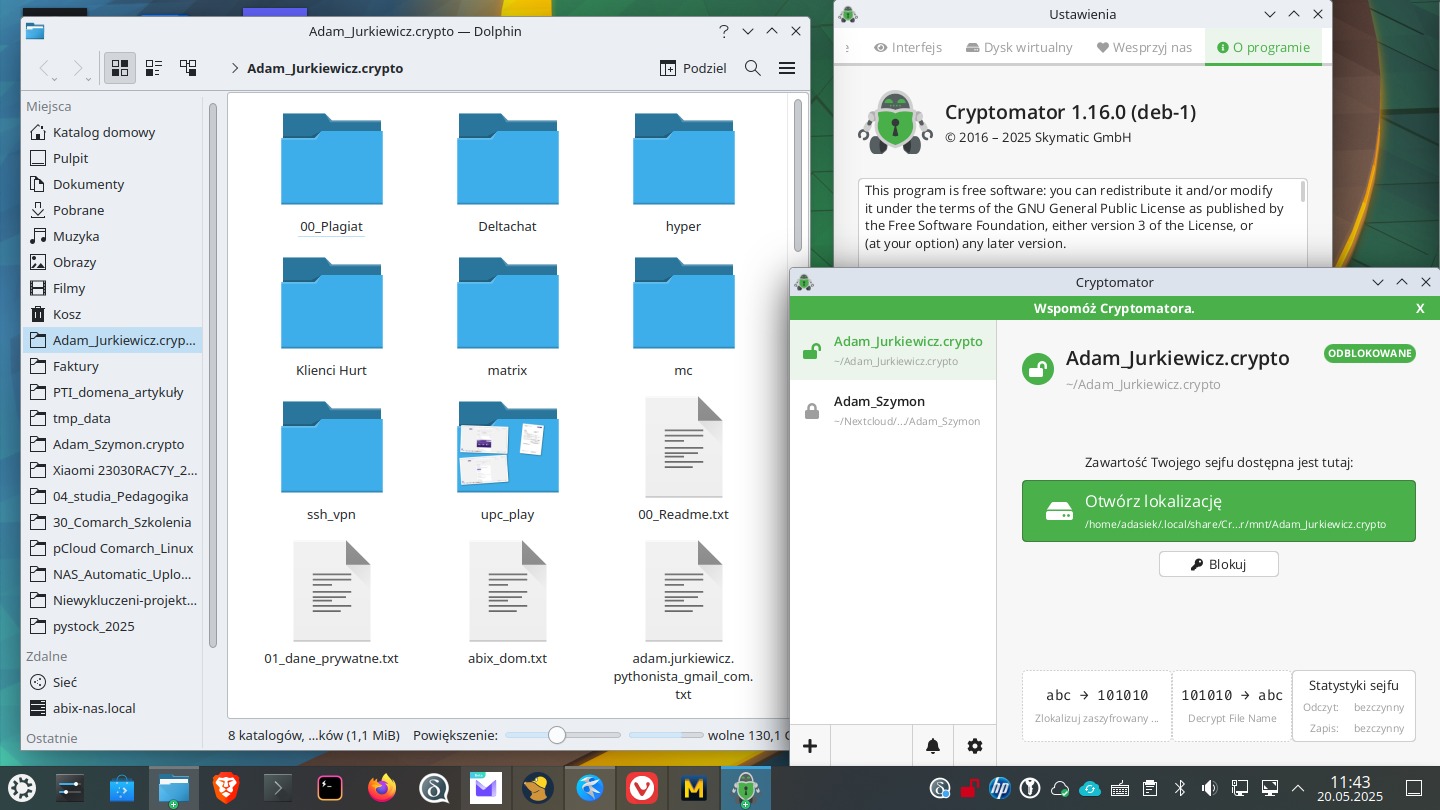
Task: Open the volume tray icon
Action: (1209, 788)
